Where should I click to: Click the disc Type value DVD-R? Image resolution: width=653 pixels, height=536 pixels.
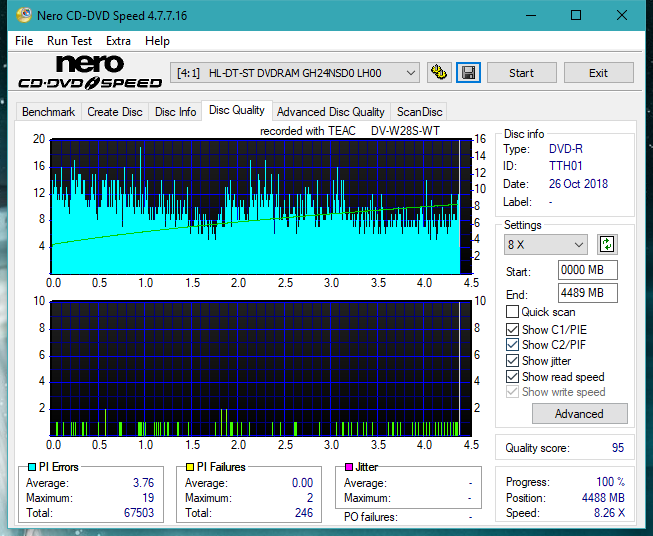click(x=566, y=149)
